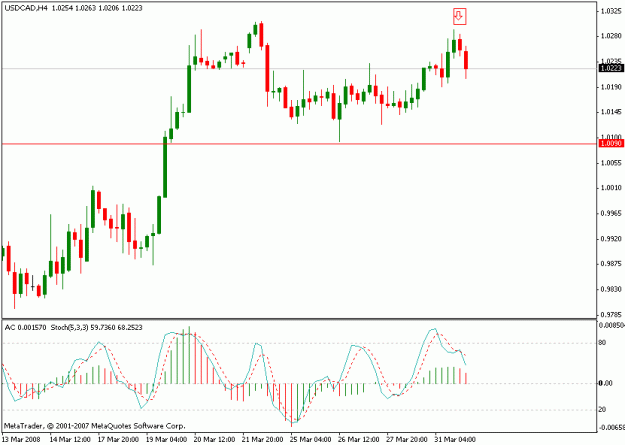Image resolution: width=625 pixels, height=445 pixels.
Task: Click the 1.0145 price scale label
Action: tap(611, 112)
